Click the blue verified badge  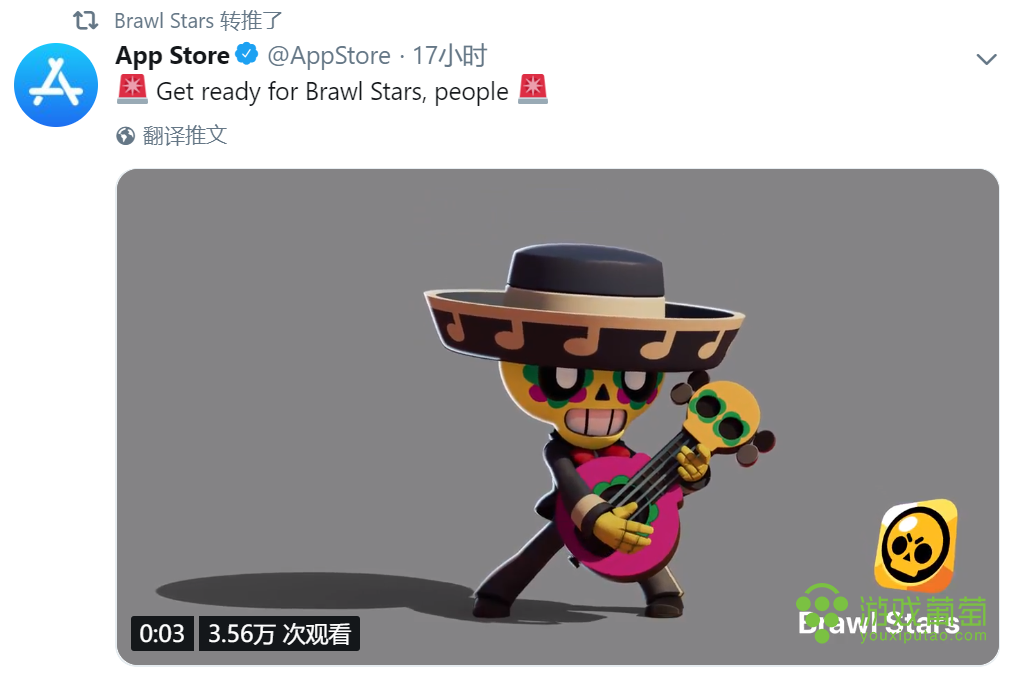point(247,54)
